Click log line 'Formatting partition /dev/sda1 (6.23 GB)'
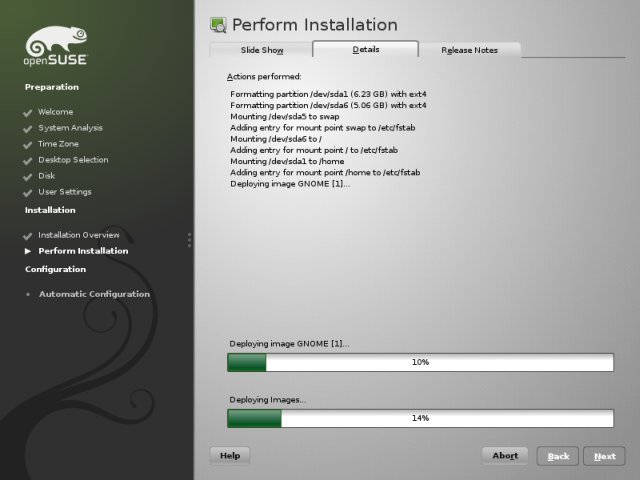 328,94
